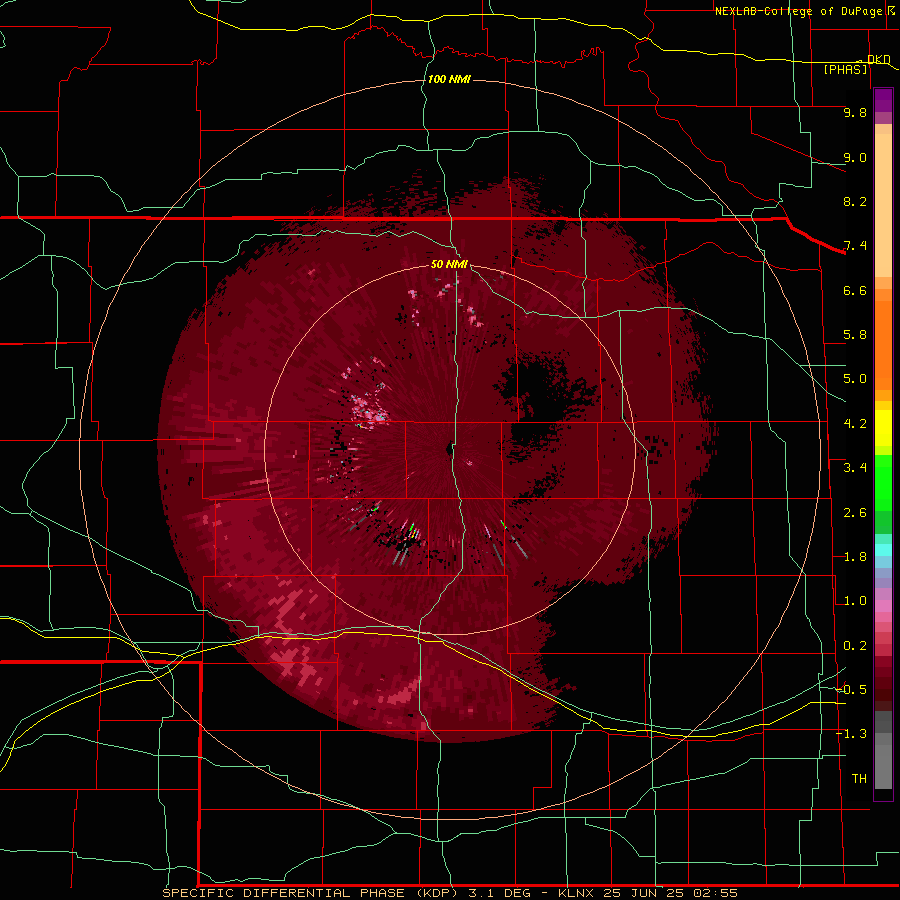Pick the bright green color bar segment
Screen dimensions: 900x900
pyautogui.click(x=883, y=482)
